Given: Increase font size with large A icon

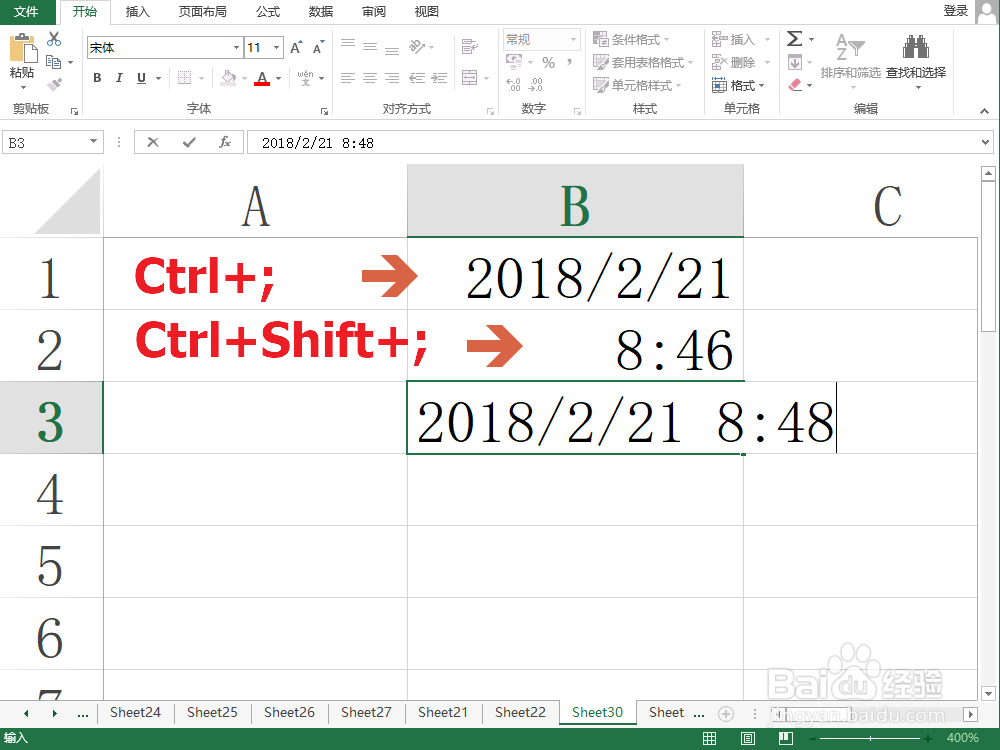Looking at the screenshot, I should click(x=295, y=47).
